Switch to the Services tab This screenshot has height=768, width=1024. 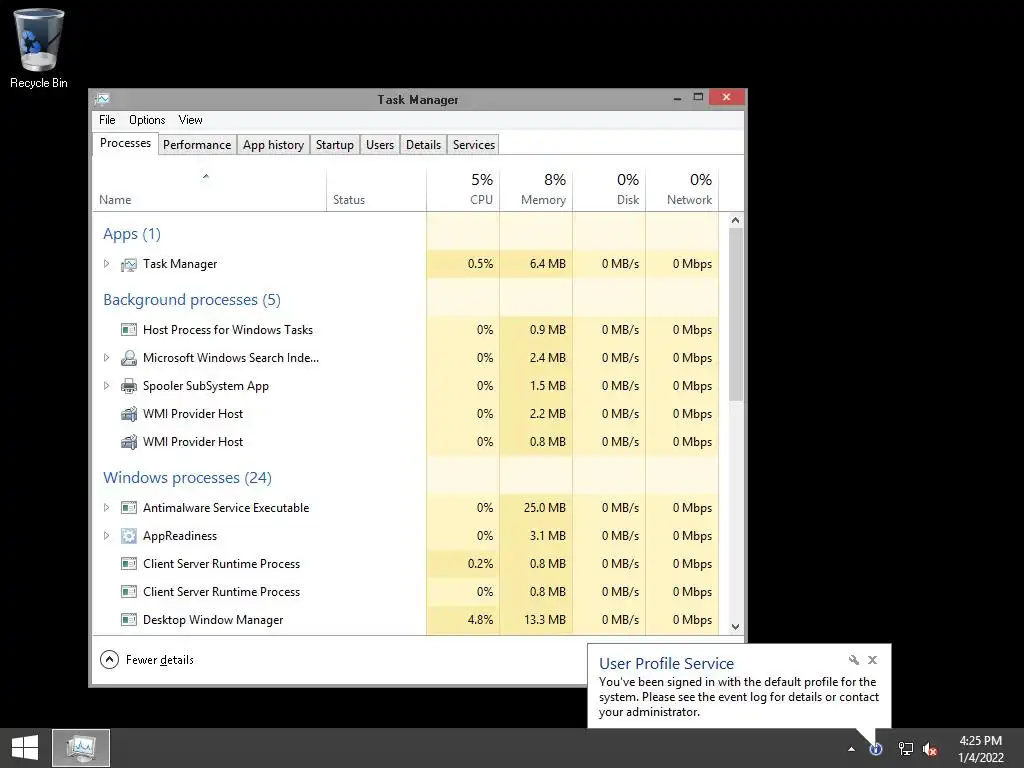(x=473, y=144)
